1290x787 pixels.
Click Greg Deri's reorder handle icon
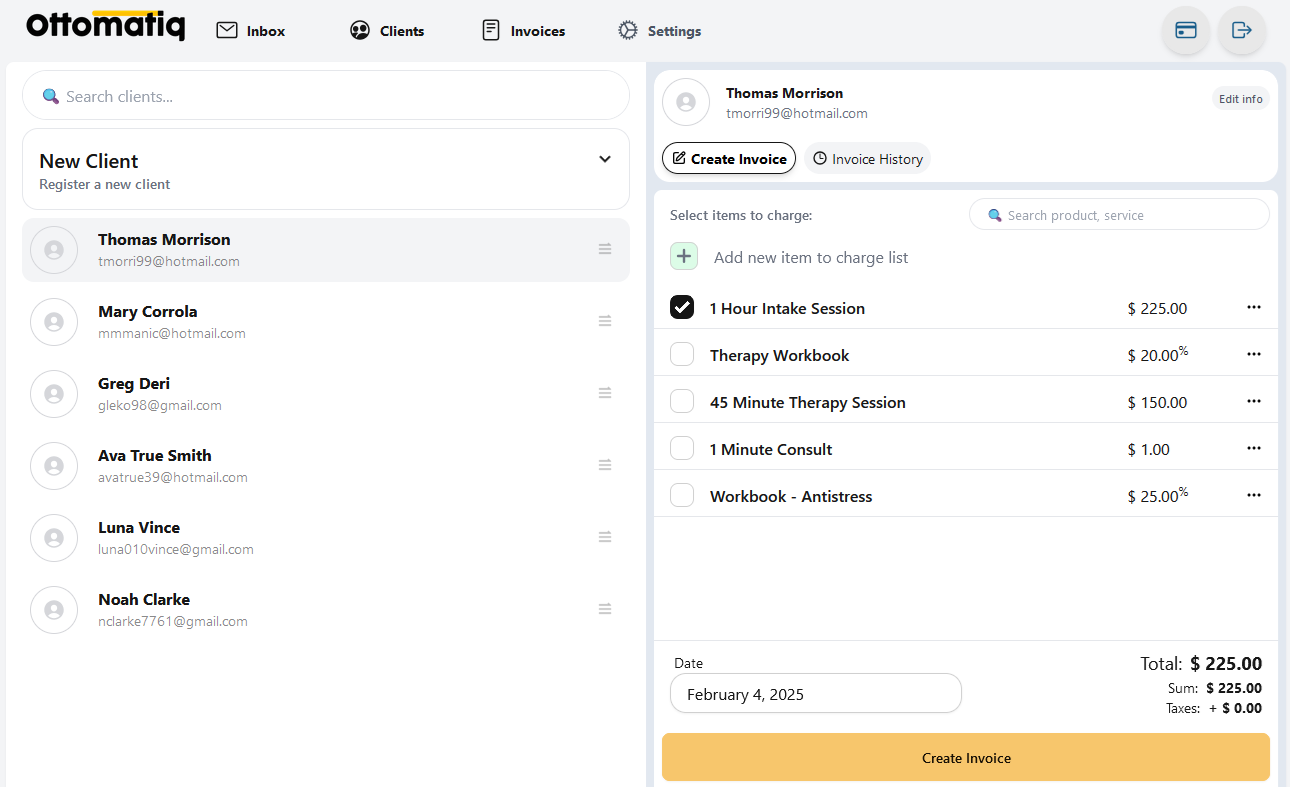coord(605,393)
